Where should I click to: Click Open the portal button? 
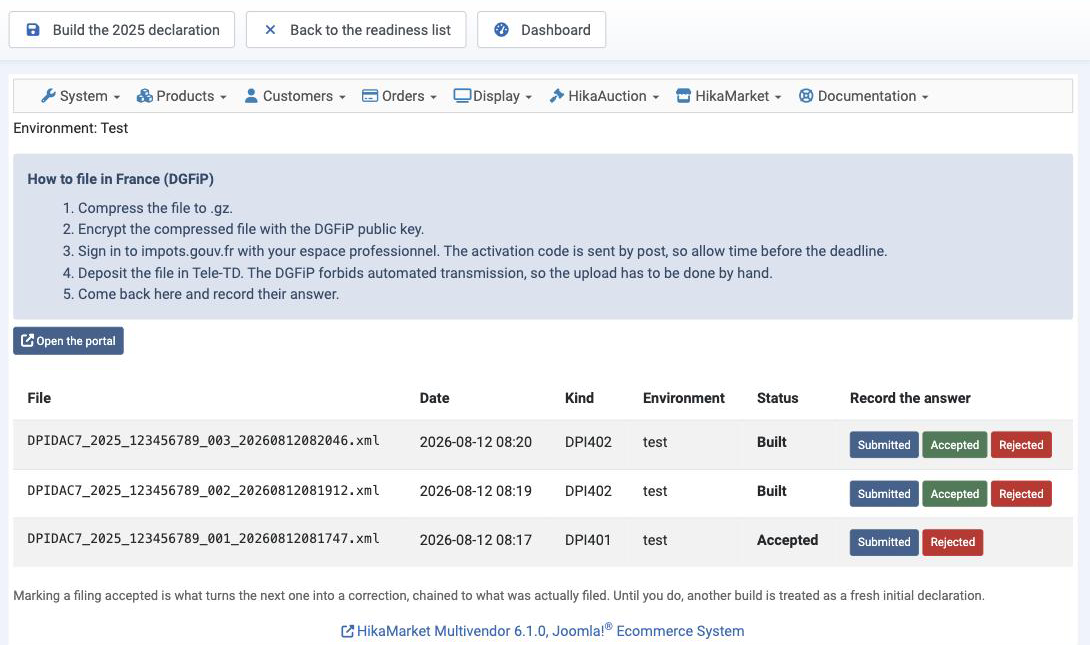click(x=68, y=341)
